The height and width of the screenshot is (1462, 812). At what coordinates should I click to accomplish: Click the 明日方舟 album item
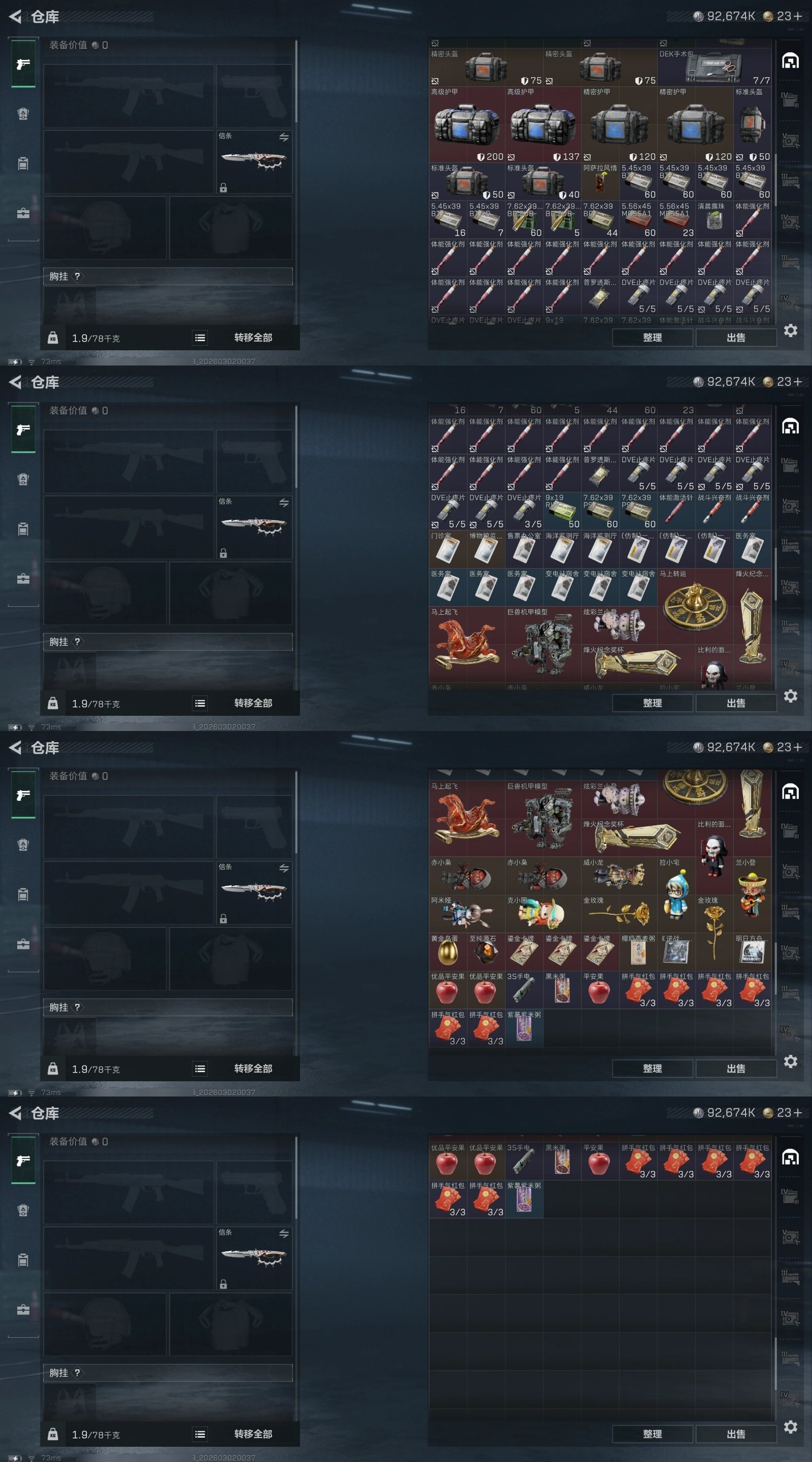pos(753,952)
